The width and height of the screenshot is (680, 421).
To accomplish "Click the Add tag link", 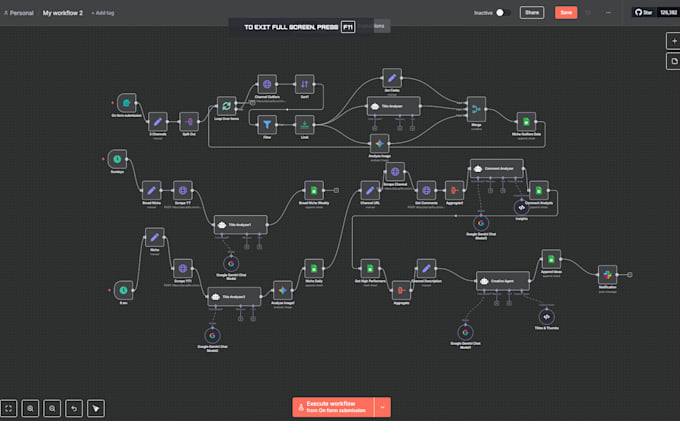I will [x=103, y=13].
